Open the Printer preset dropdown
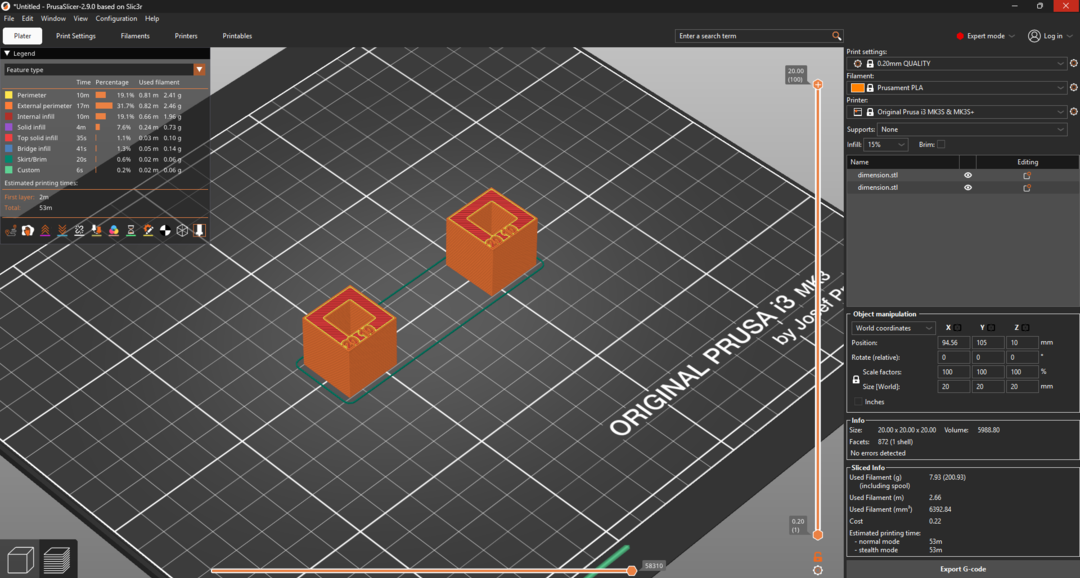Image resolution: width=1080 pixels, height=578 pixels. pos(958,112)
